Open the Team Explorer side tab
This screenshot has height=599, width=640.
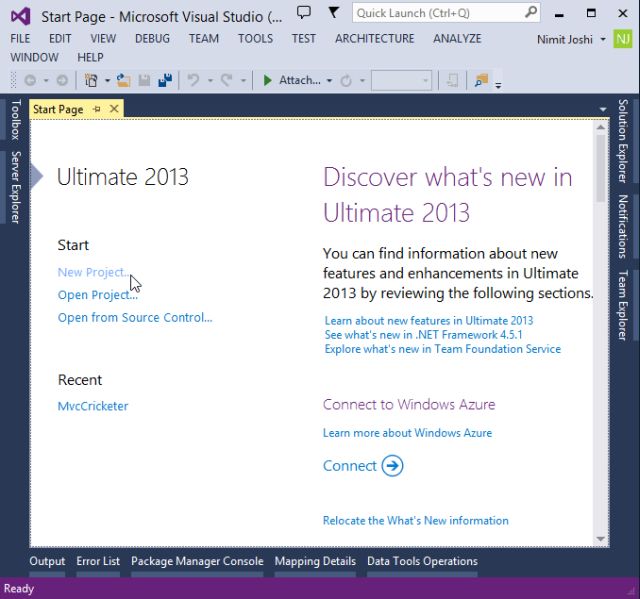[x=622, y=305]
